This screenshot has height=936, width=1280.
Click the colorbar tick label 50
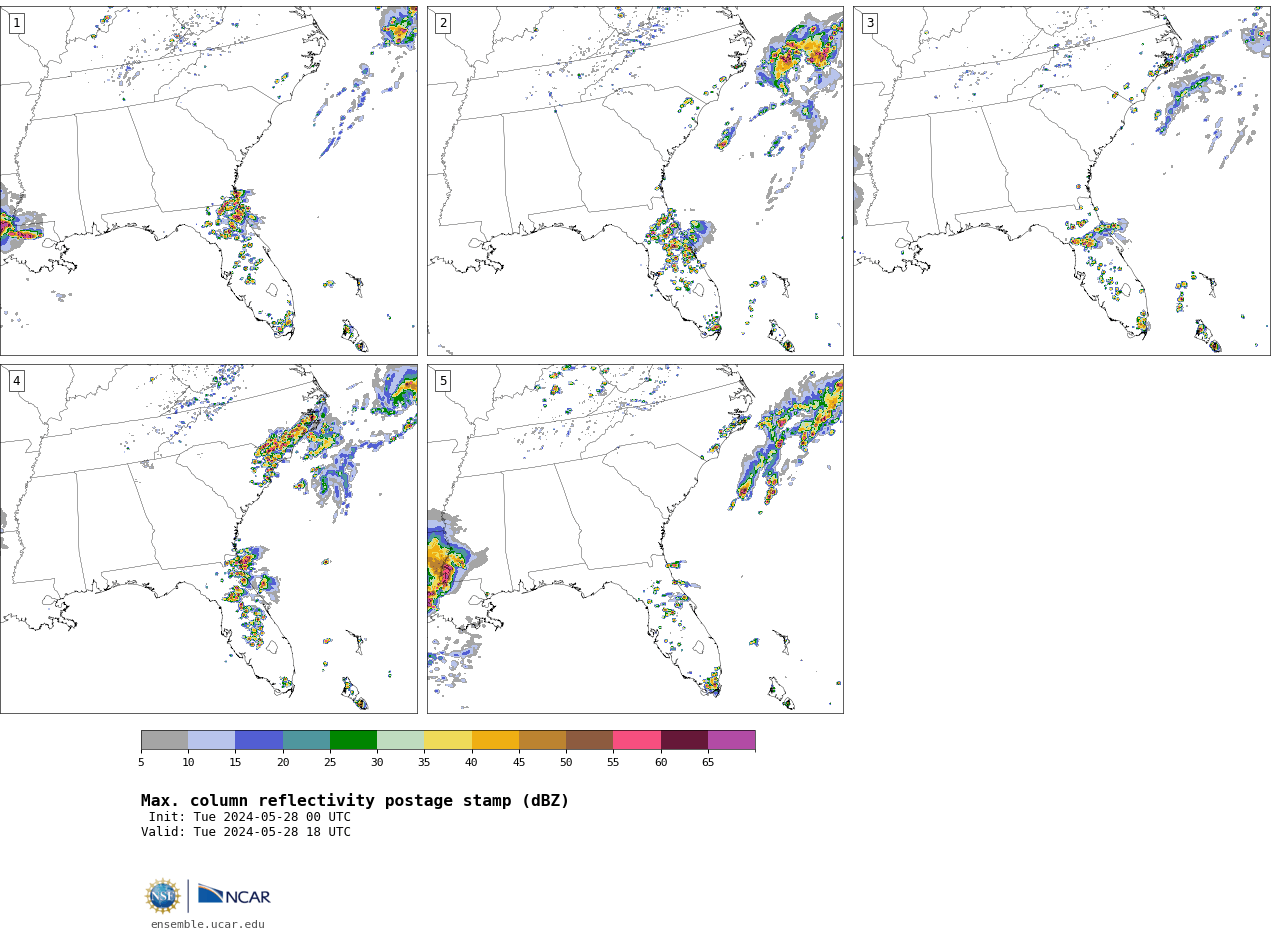coord(566,763)
